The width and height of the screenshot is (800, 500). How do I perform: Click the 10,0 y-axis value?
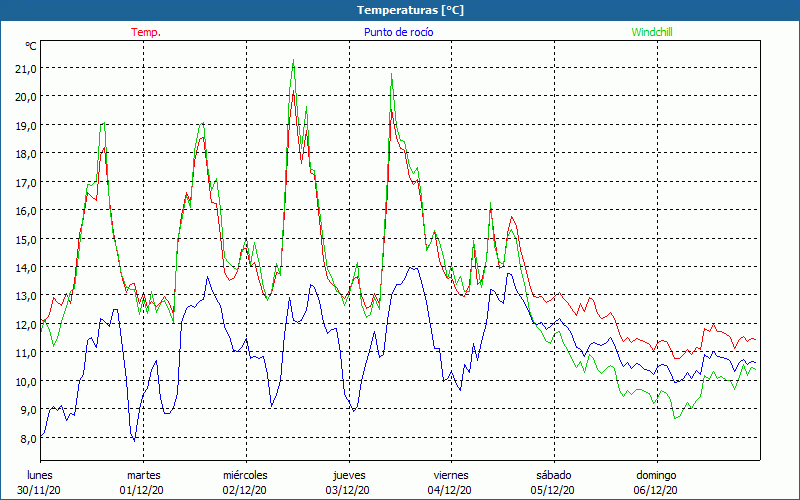click(26, 381)
